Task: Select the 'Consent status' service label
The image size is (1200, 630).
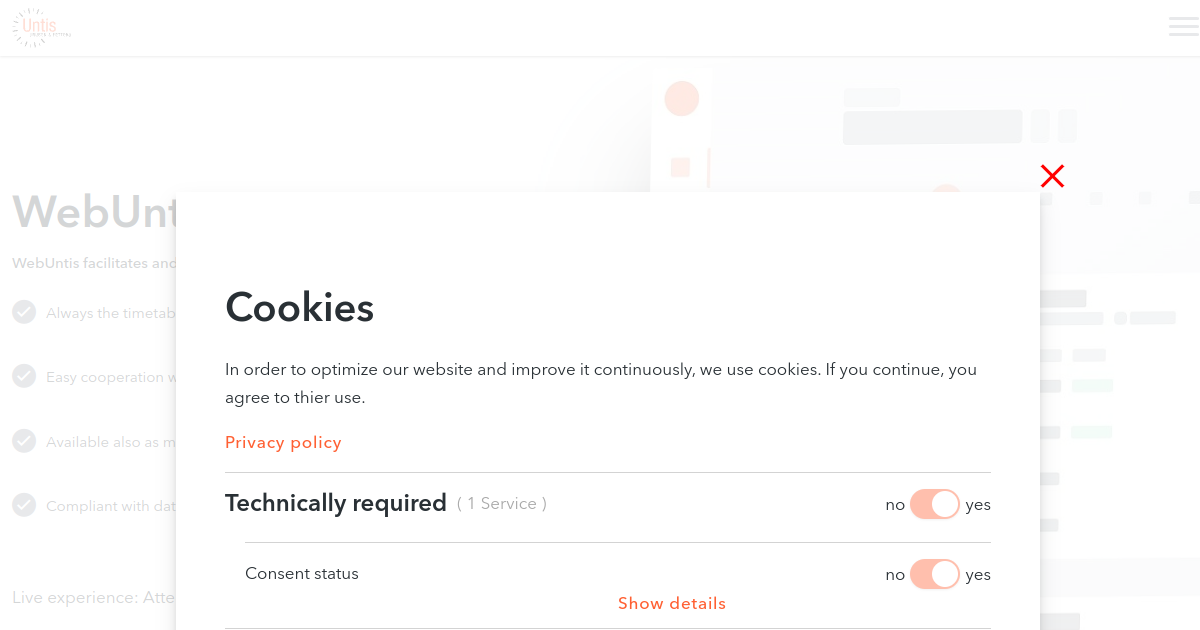Action: click(302, 574)
